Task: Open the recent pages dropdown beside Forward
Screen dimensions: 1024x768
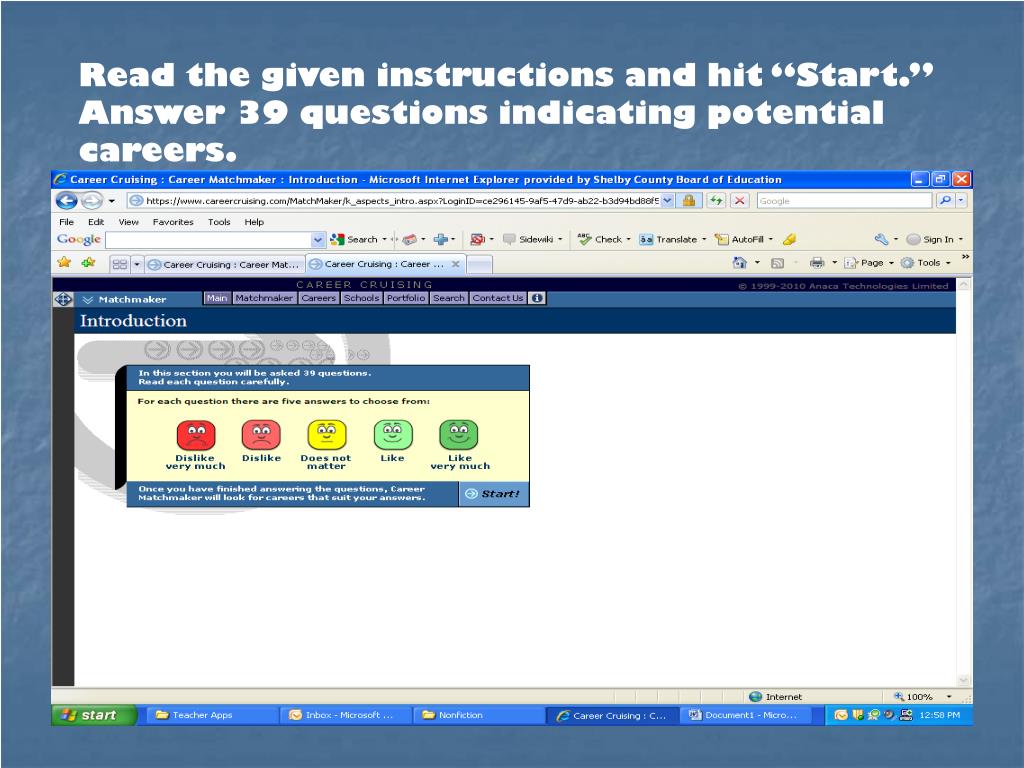Action: [112, 201]
